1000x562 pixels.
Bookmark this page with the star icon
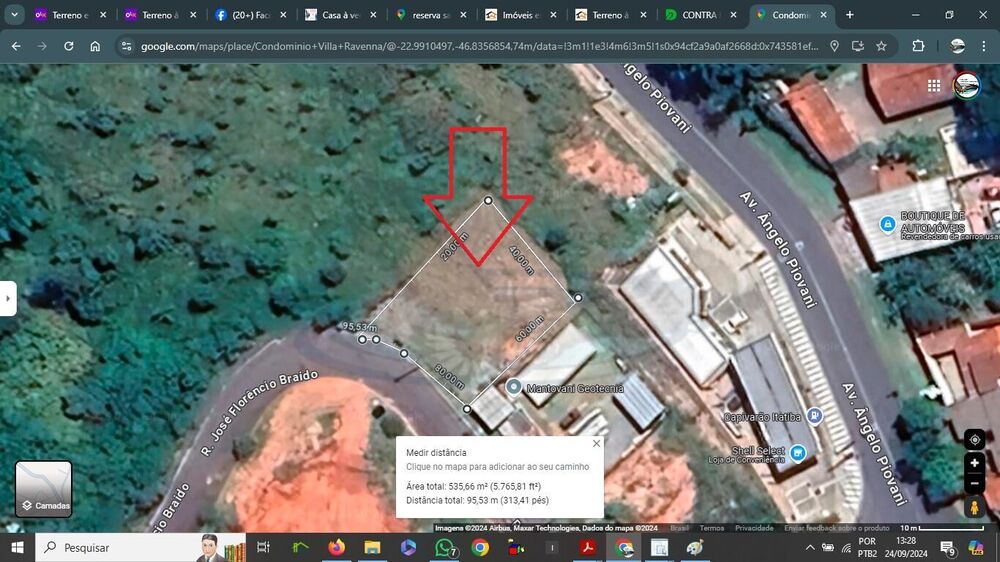881,46
